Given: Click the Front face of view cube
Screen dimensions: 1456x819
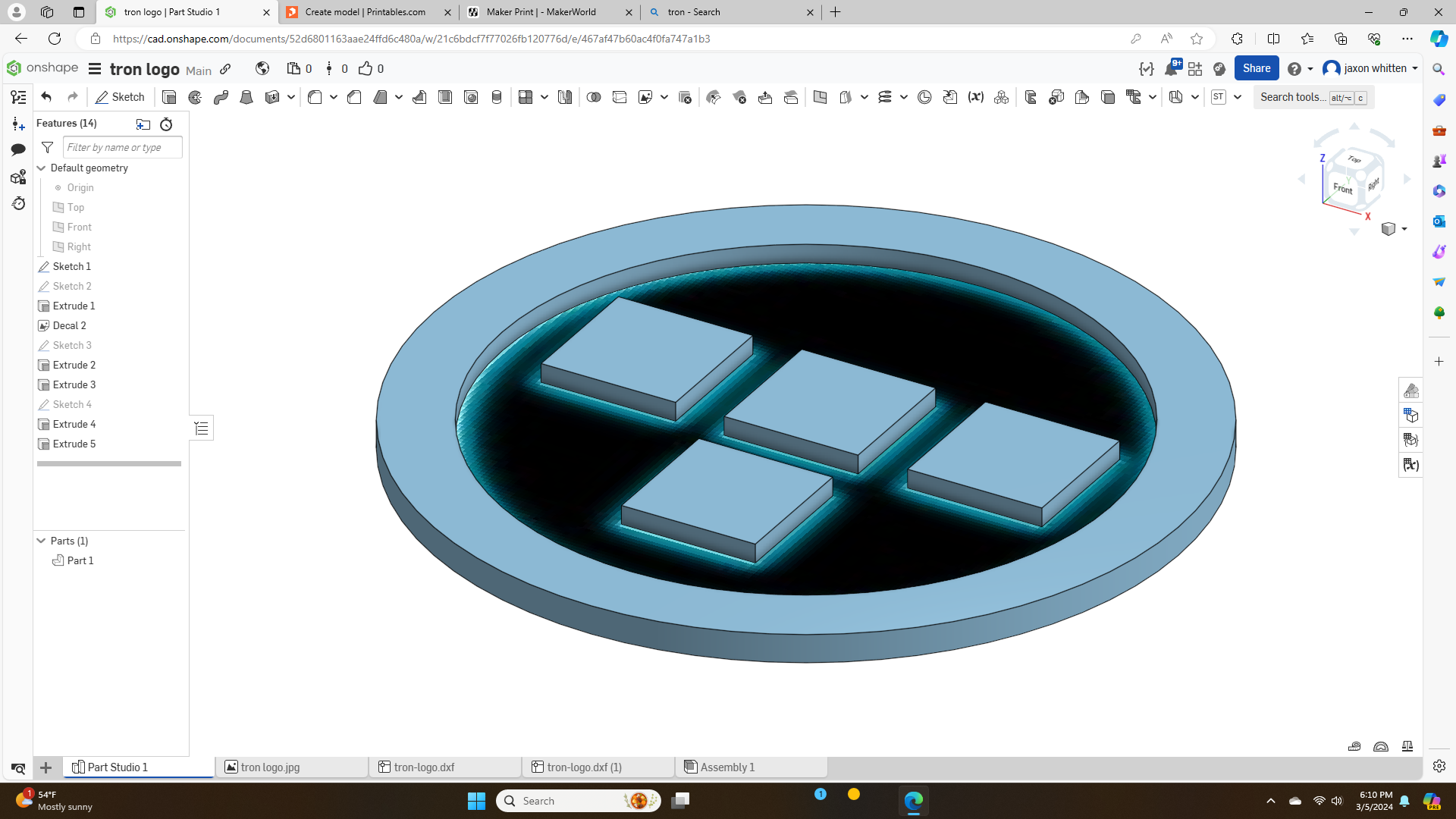Looking at the screenshot, I should [x=1343, y=189].
